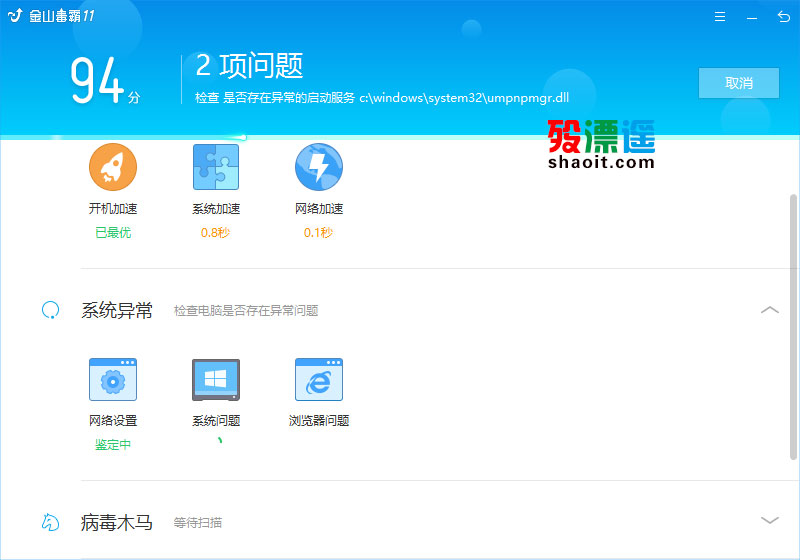The image size is (800, 560).
Task: Click the 网络设置 label
Action: 113,421
